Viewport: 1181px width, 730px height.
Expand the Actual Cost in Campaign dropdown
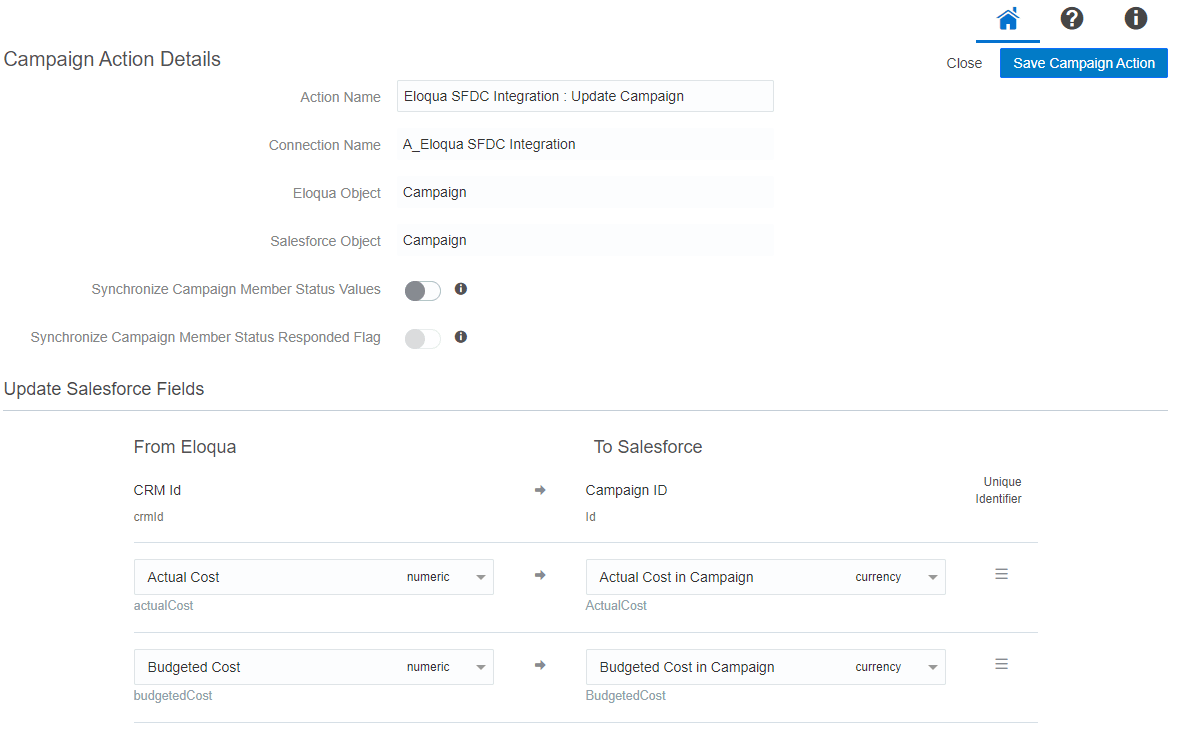(933, 578)
